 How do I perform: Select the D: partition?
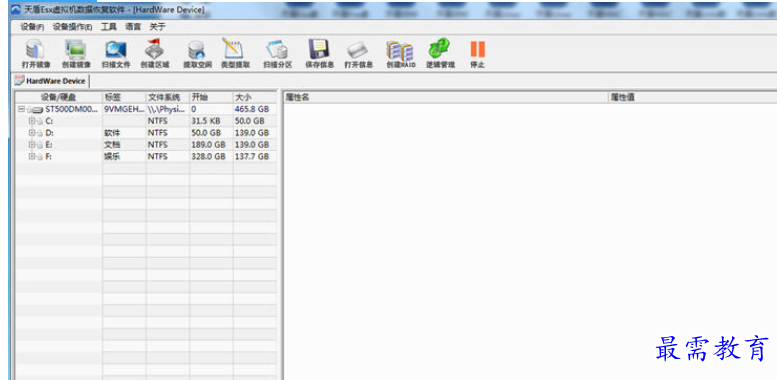49,133
